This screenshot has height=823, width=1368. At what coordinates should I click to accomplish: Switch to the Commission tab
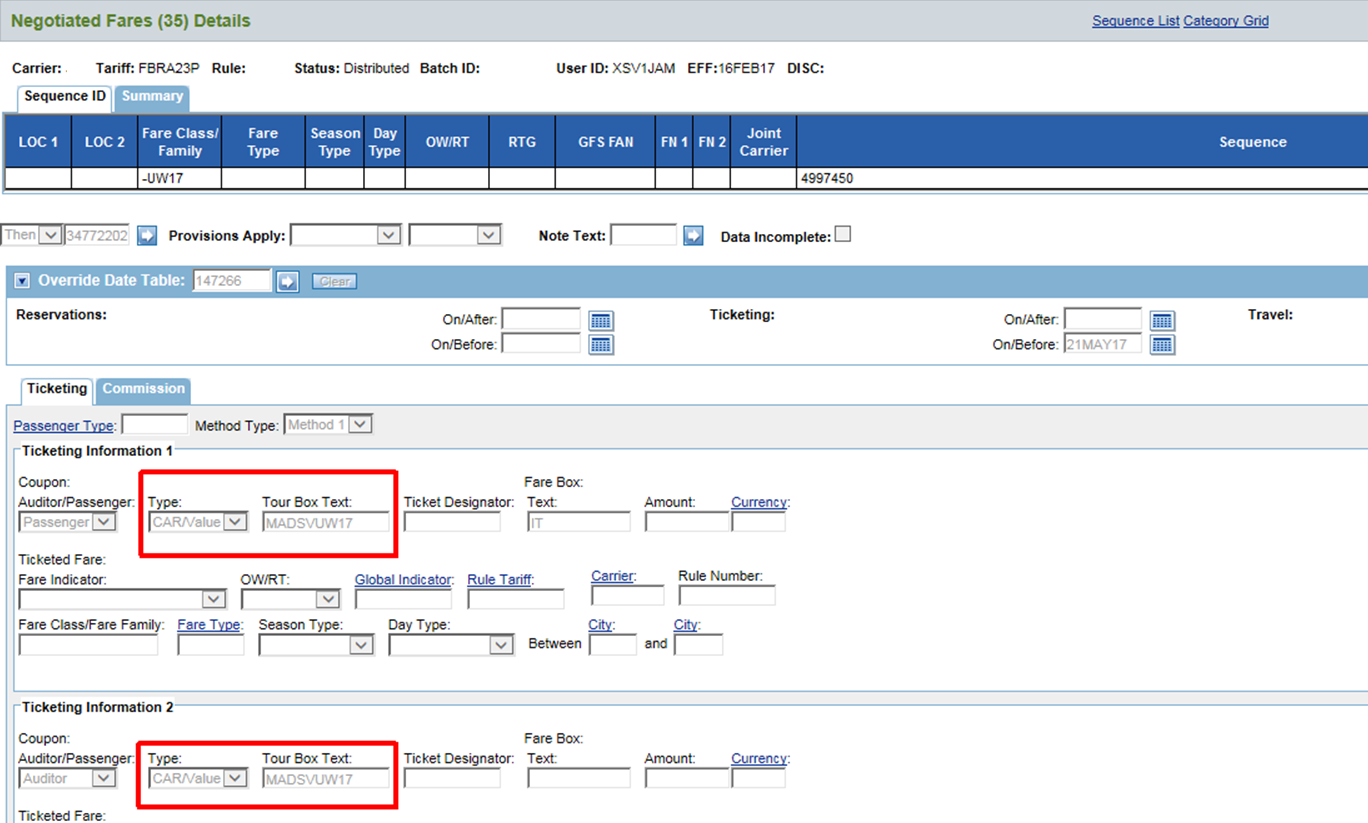143,389
